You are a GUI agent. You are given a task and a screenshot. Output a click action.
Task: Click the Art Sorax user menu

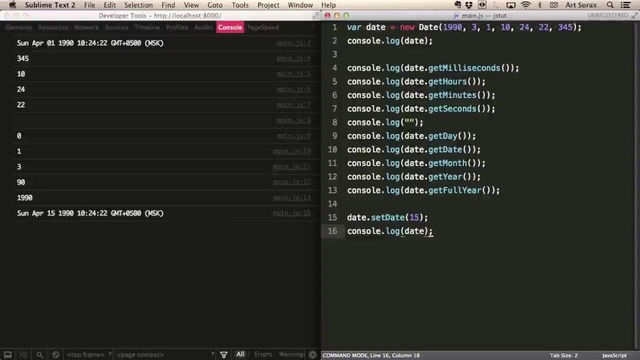tap(580, 5)
